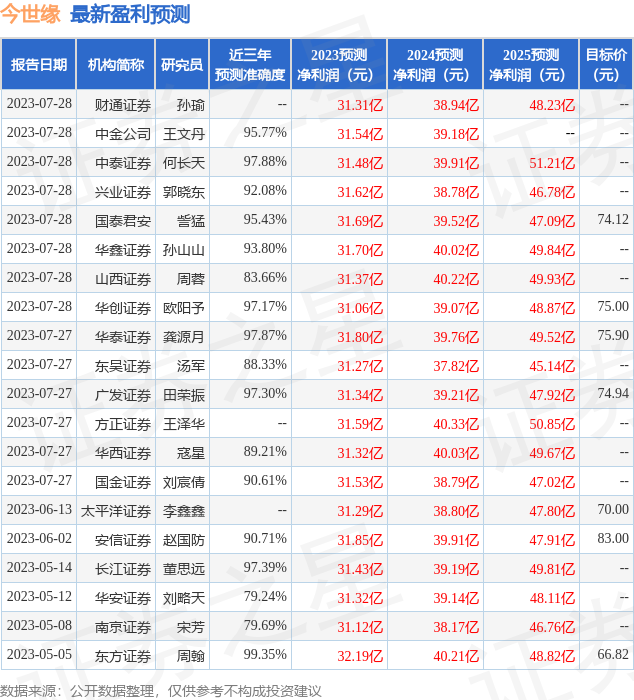Screen dimensions: 634x700
Task: Click report date 2023-05-05
Action: click(39, 654)
